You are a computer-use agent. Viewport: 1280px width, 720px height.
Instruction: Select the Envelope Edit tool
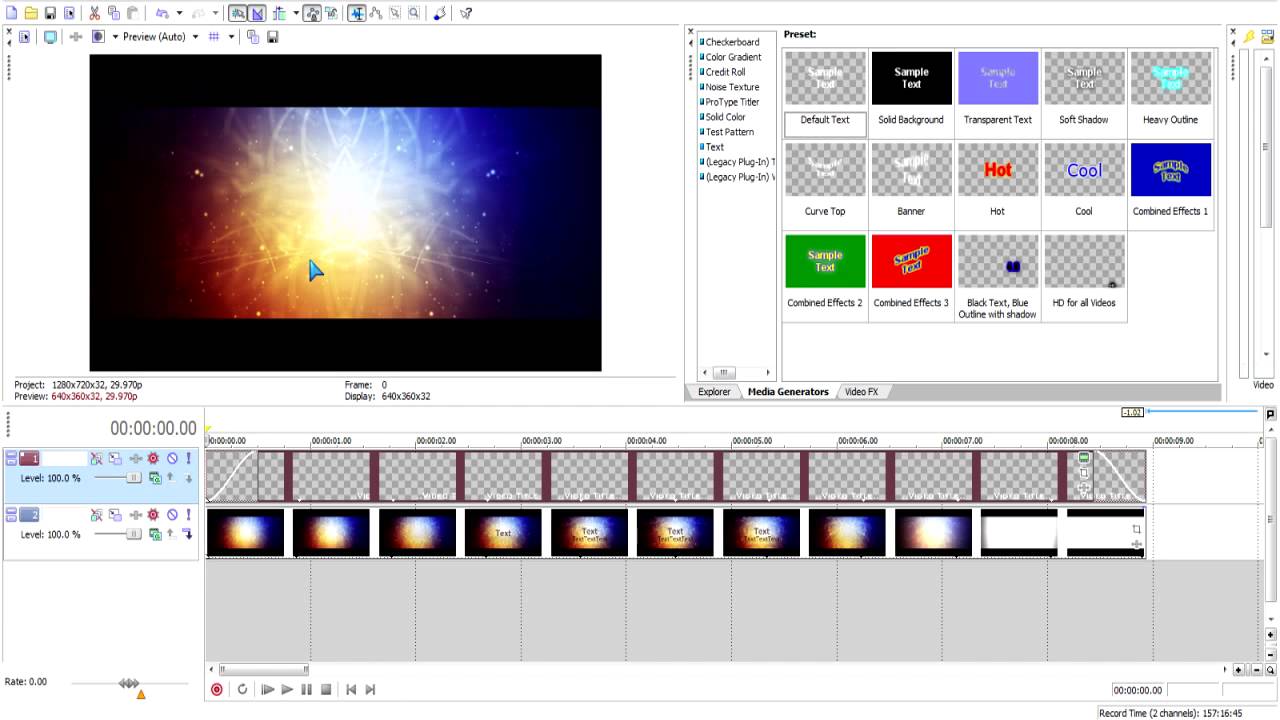coord(376,13)
